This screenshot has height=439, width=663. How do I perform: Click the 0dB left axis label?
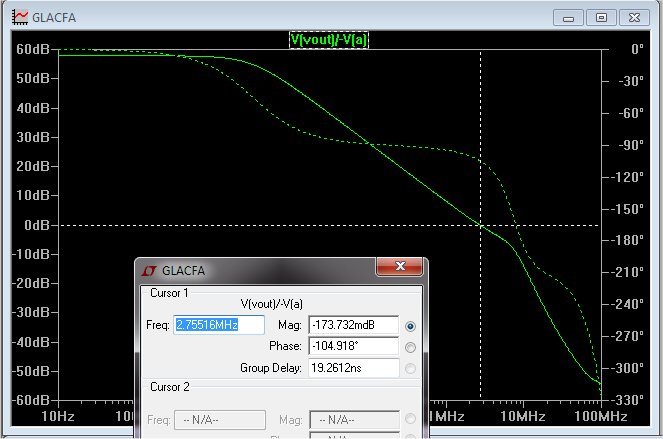tap(37, 225)
